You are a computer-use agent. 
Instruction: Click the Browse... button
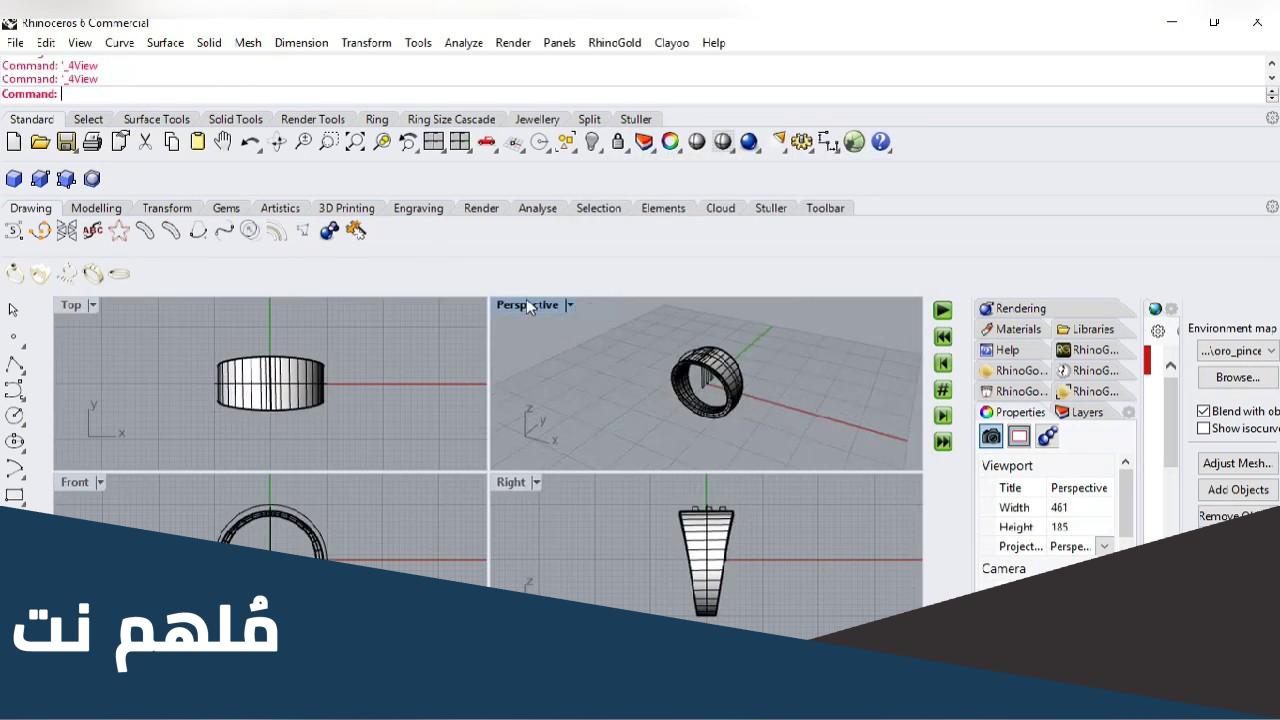(x=1237, y=377)
